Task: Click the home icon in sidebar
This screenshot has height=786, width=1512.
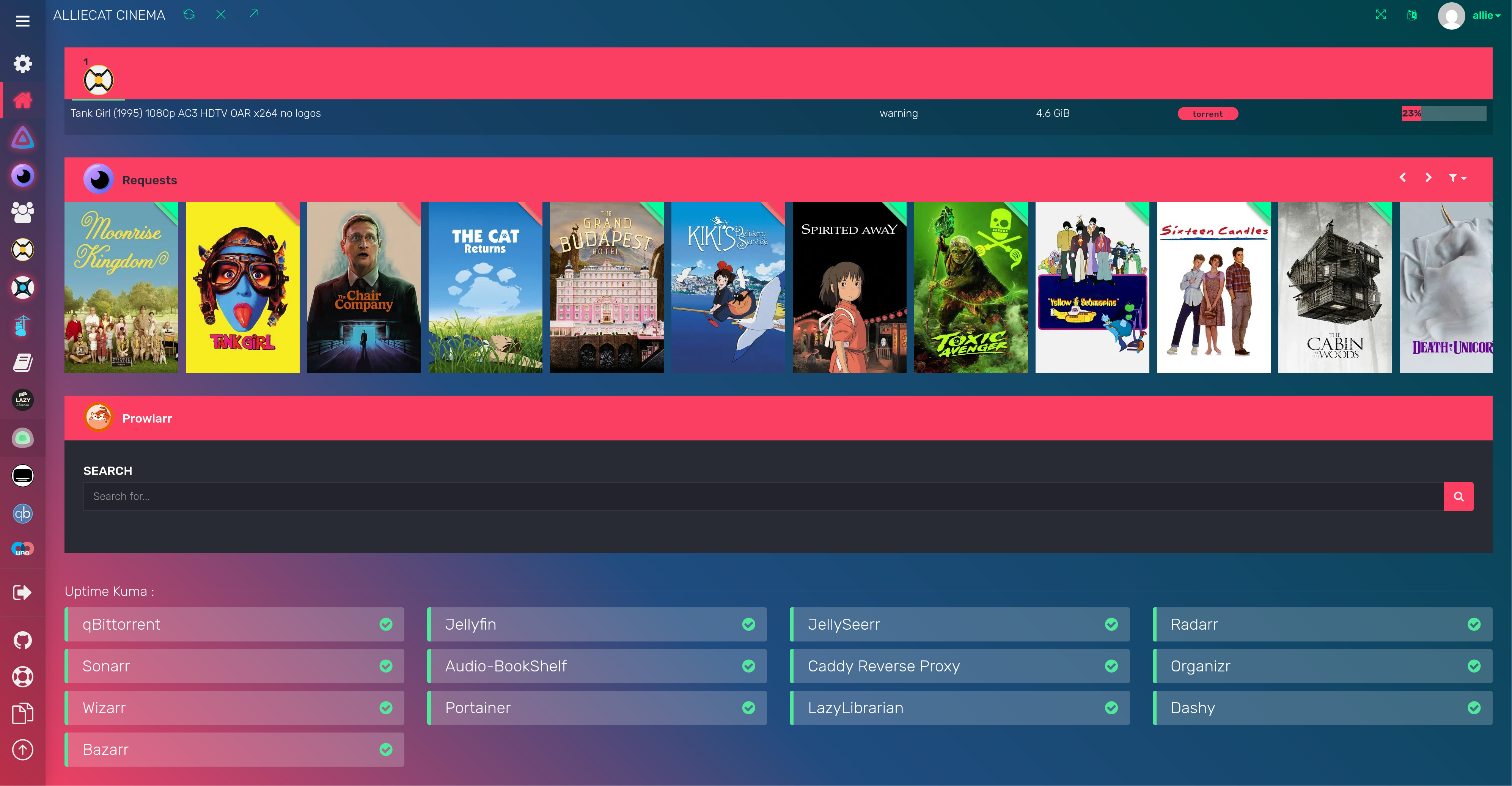Action: (x=22, y=101)
